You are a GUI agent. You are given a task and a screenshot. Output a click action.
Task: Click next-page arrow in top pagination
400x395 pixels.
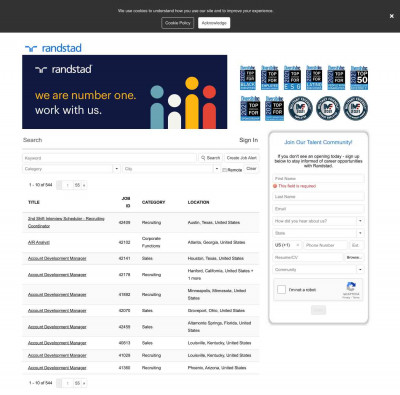coord(84,185)
